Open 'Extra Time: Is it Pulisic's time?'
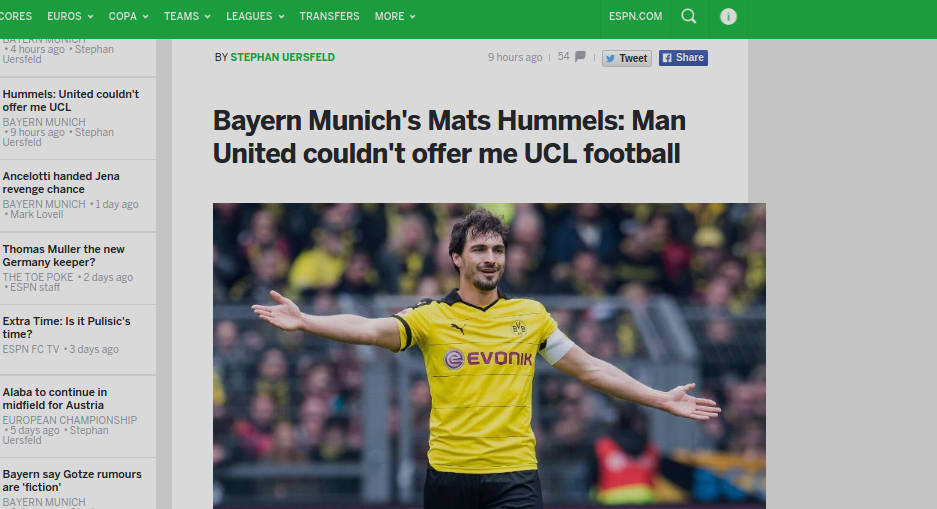Viewport: 937px width, 509px height. tap(66, 327)
